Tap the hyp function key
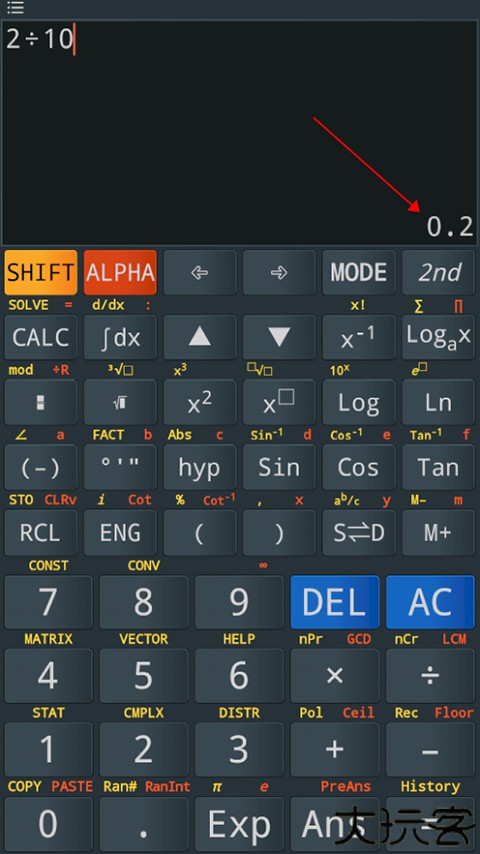 (199, 467)
